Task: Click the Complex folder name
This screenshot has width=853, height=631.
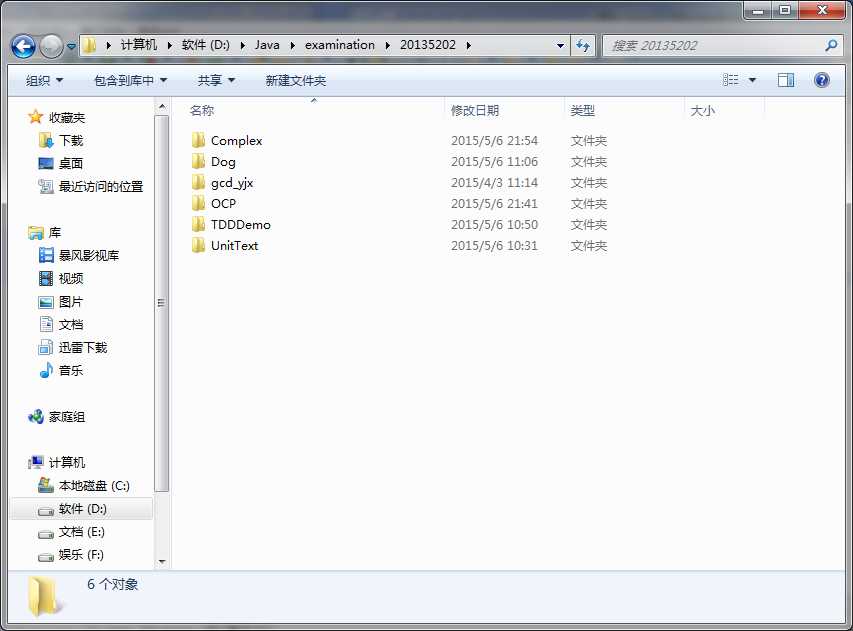Action: point(237,140)
